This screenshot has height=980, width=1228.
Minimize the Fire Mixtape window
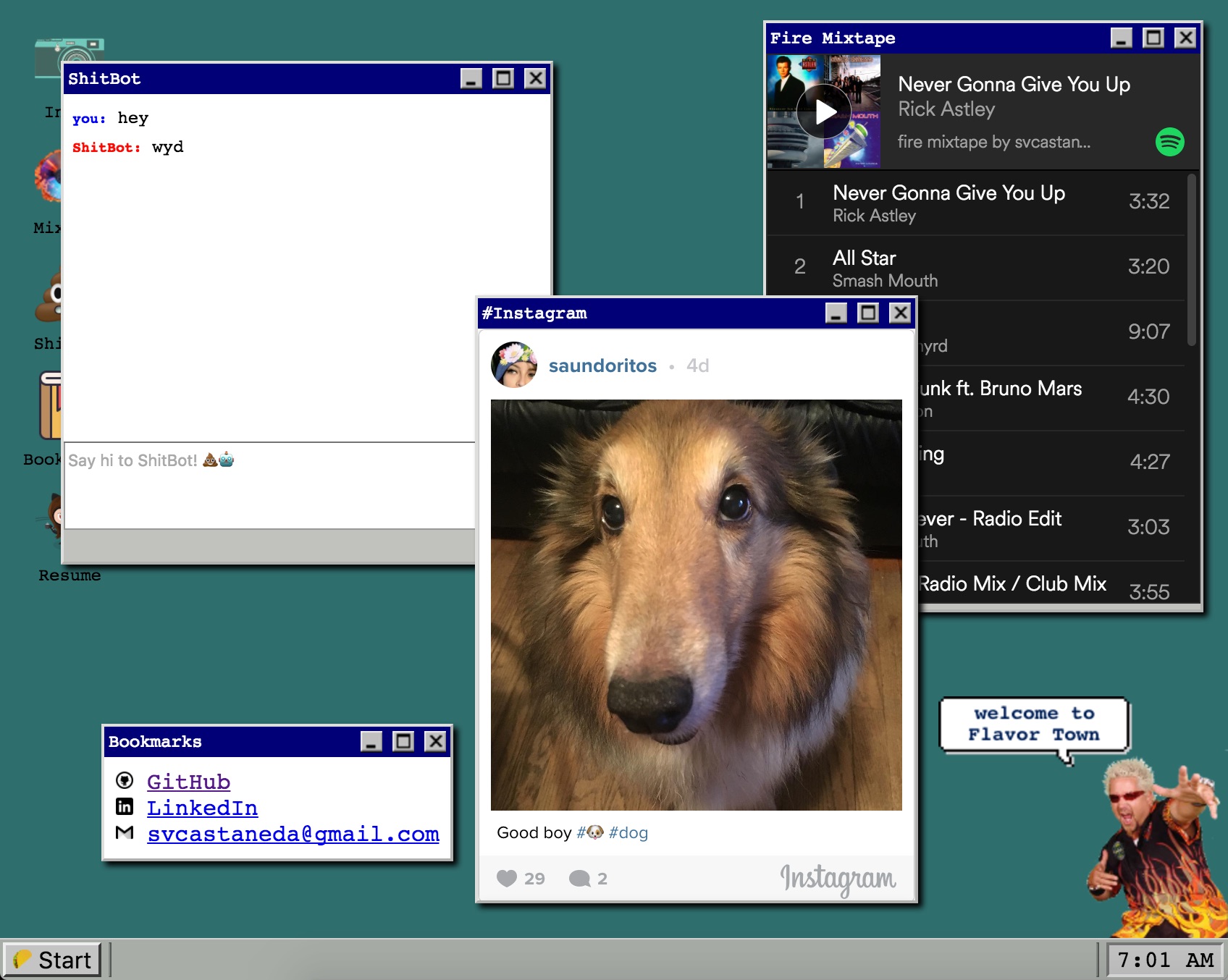[1122, 38]
